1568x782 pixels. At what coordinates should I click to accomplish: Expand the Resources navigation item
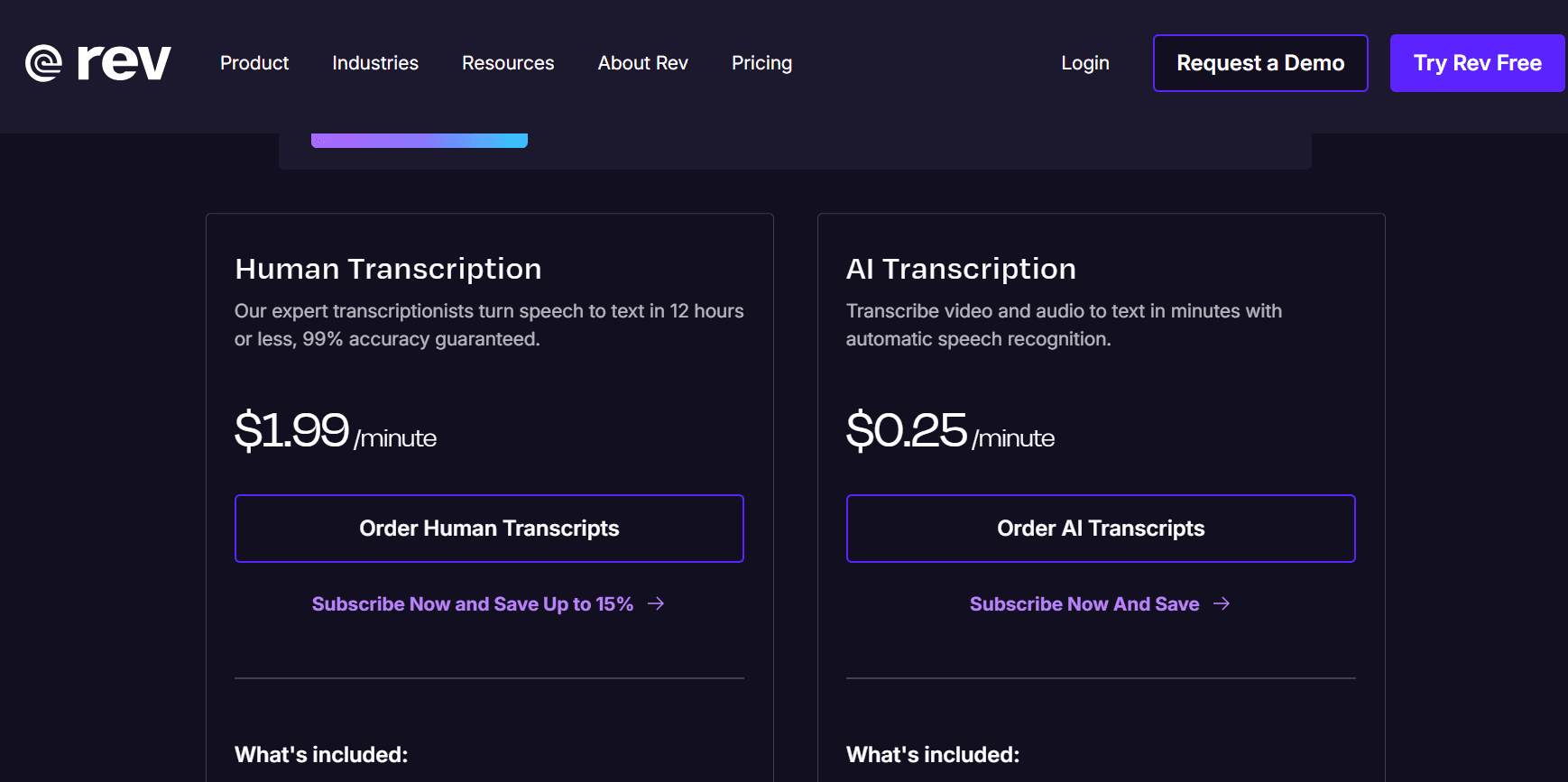point(508,63)
